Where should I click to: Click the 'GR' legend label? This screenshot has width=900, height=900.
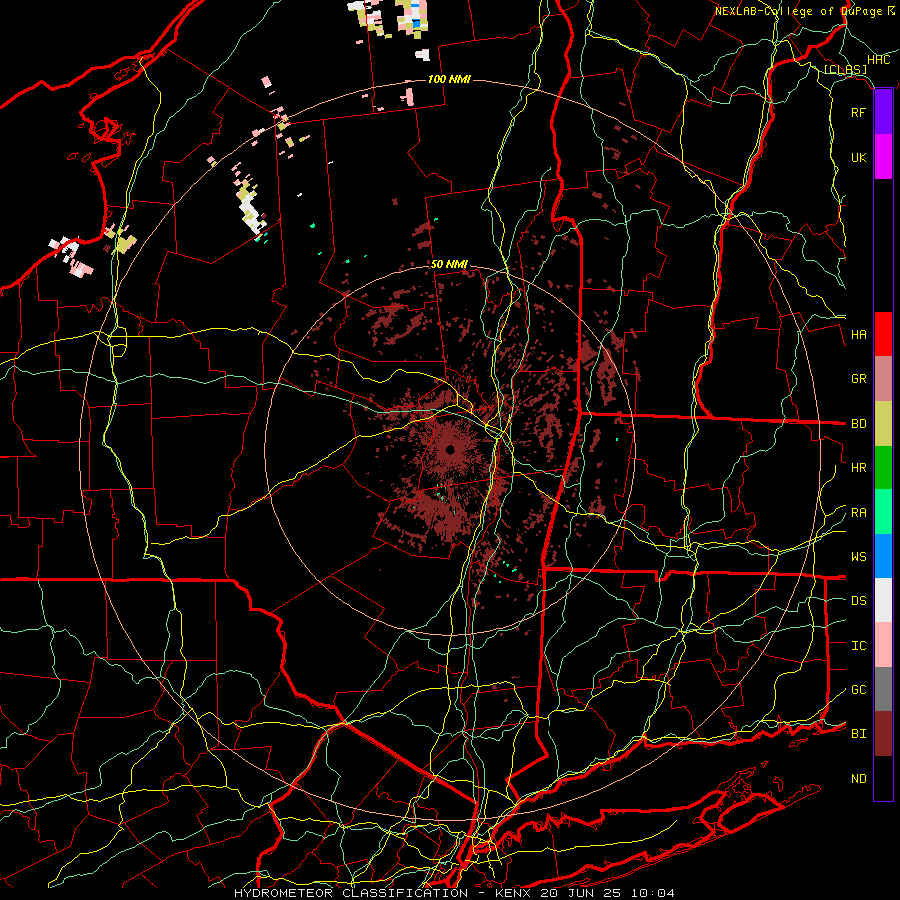tap(858, 379)
